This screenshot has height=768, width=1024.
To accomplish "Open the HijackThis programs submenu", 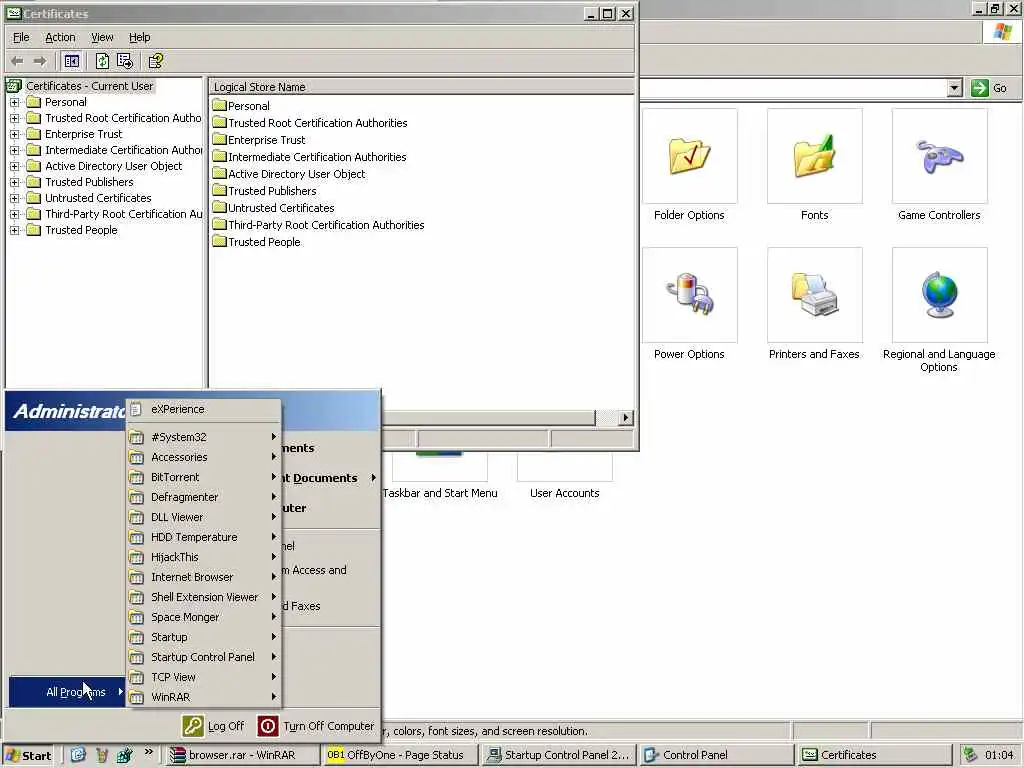I will click(204, 557).
